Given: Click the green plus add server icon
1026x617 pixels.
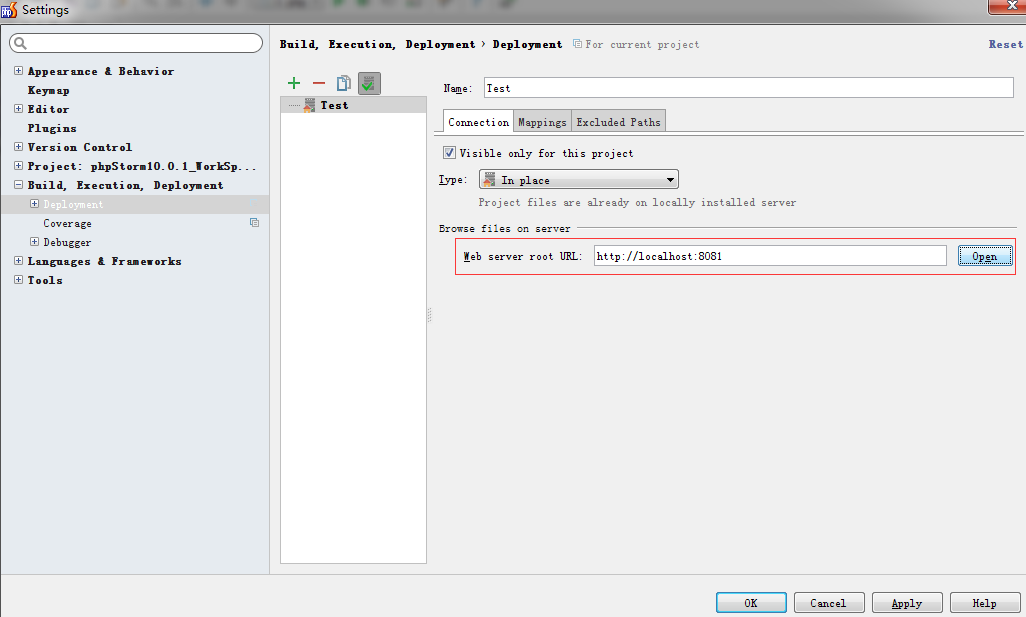Looking at the screenshot, I should coord(294,83).
